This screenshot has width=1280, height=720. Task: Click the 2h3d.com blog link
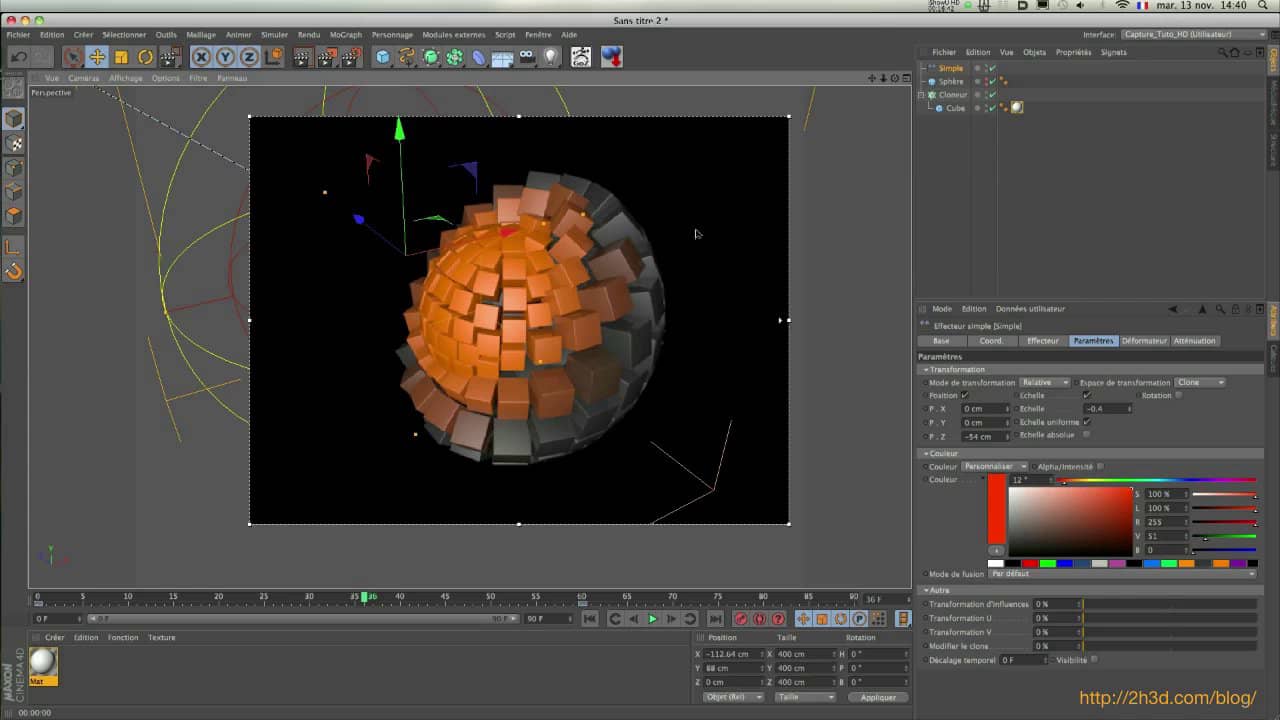1167,698
